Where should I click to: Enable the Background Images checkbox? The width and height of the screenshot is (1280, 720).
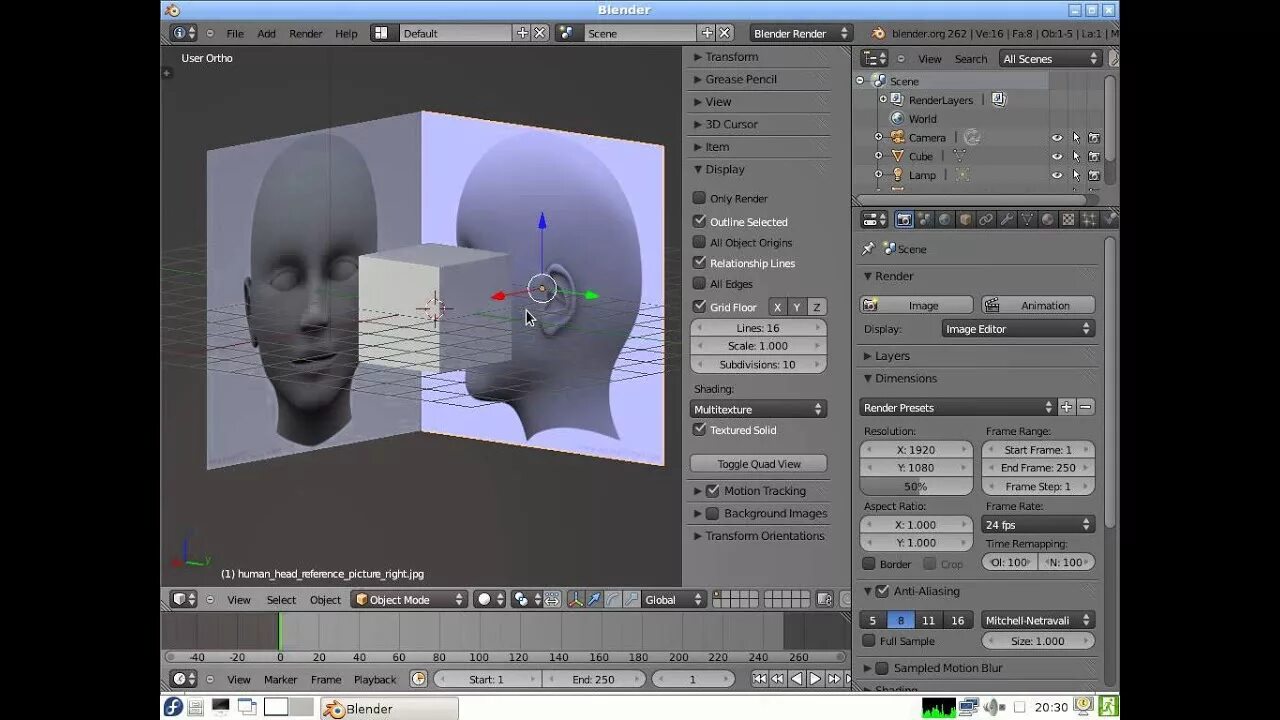click(x=712, y=513)
